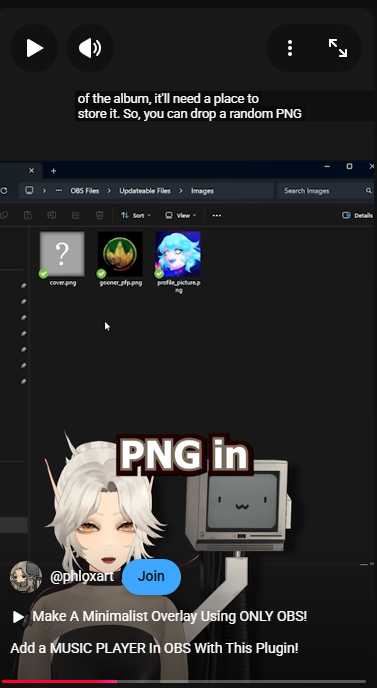Open the View dropdown
Screen dimensions: 377x688
181,215
